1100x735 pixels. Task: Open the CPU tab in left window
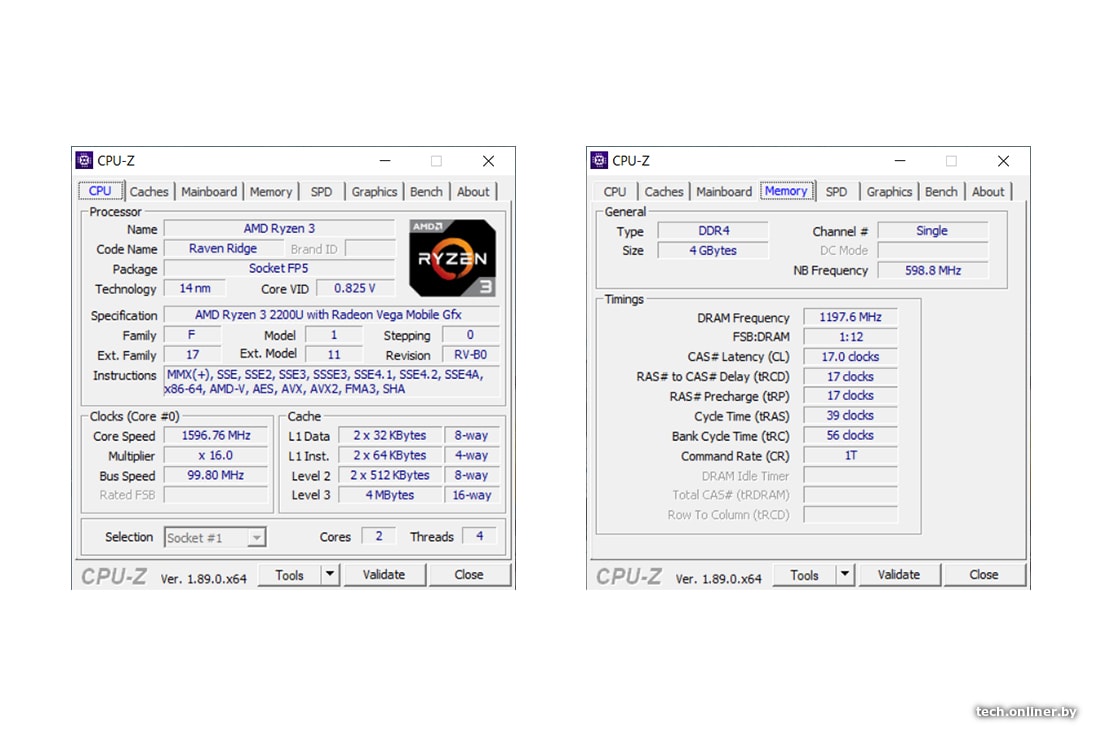(100, 191)
